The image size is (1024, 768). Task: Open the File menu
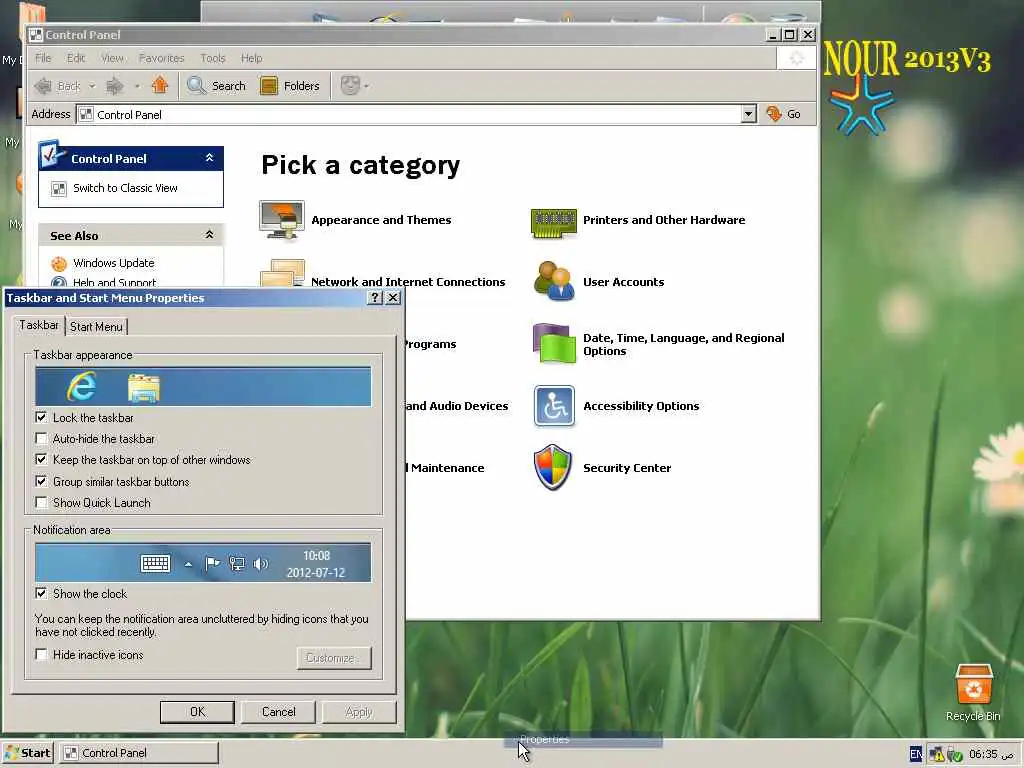(43, 58)
